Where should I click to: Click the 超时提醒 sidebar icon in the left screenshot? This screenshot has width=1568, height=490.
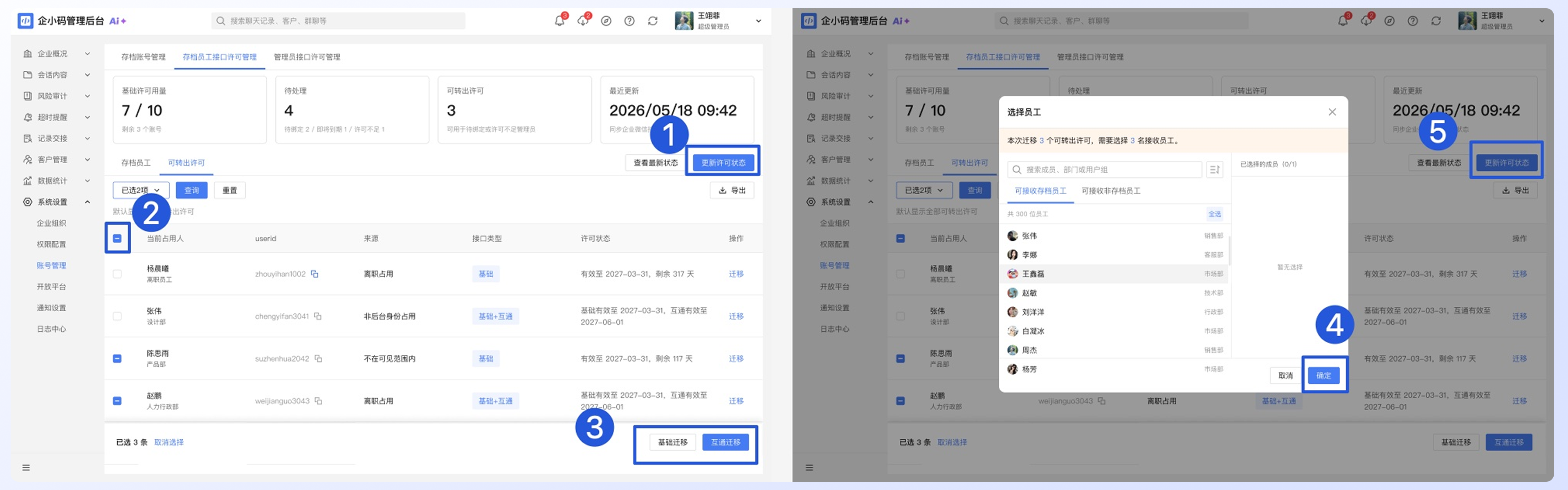pos(27,117)
